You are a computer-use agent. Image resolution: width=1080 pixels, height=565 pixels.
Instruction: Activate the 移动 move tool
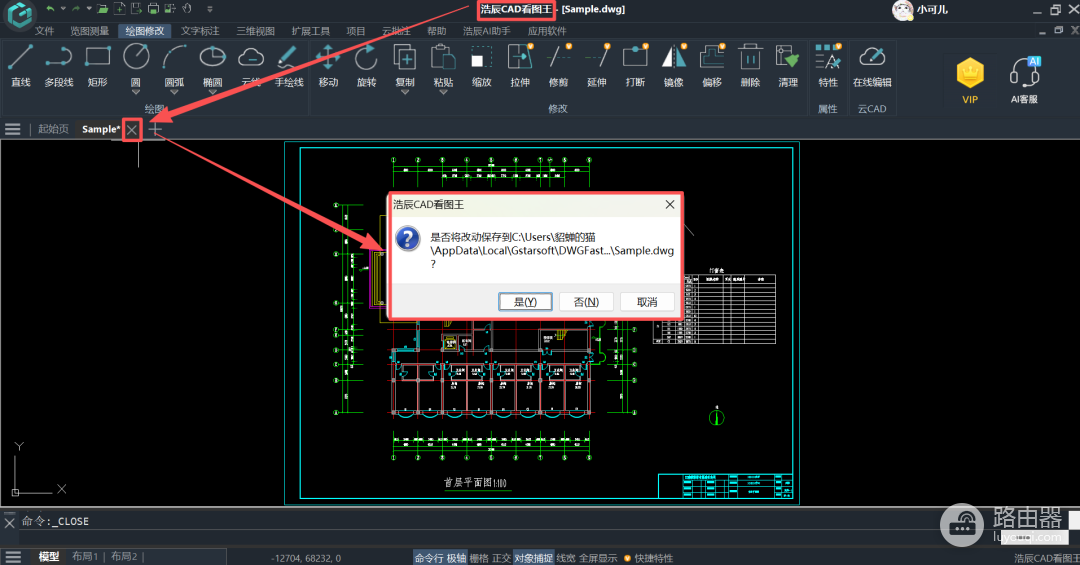click(328, 66)
